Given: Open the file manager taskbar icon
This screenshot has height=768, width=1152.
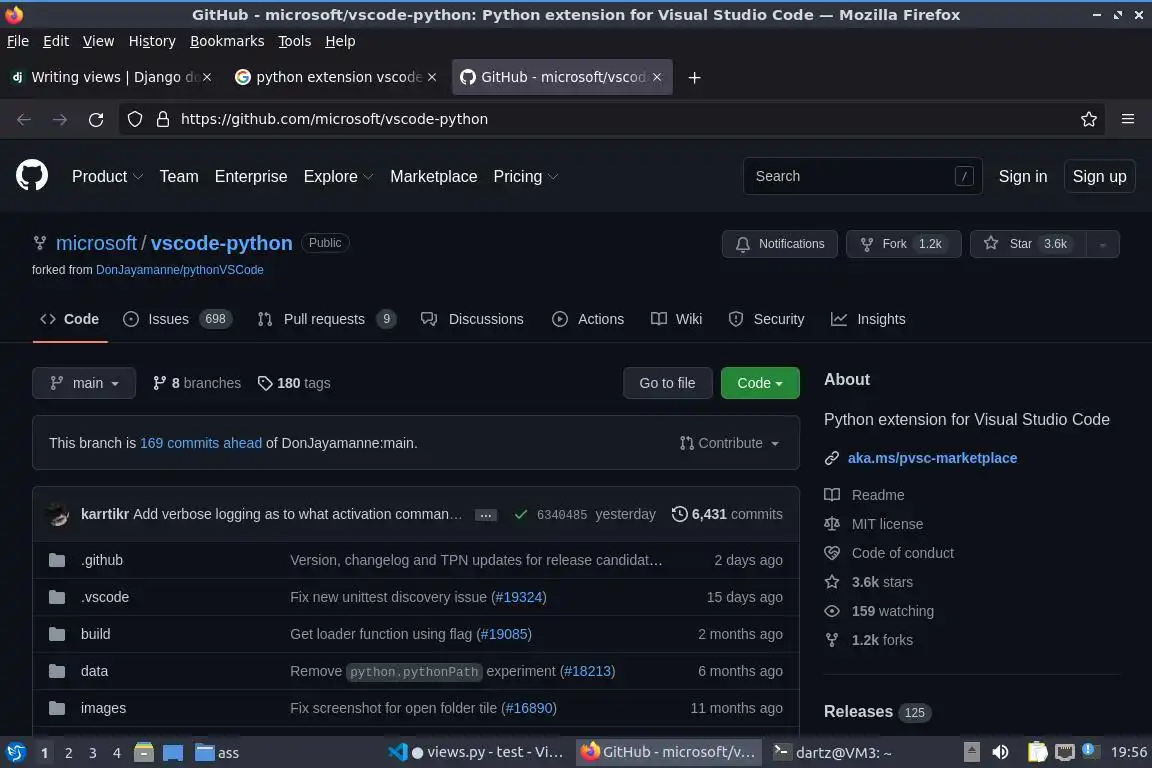Looking at the screenshot, I should [144, 752].
